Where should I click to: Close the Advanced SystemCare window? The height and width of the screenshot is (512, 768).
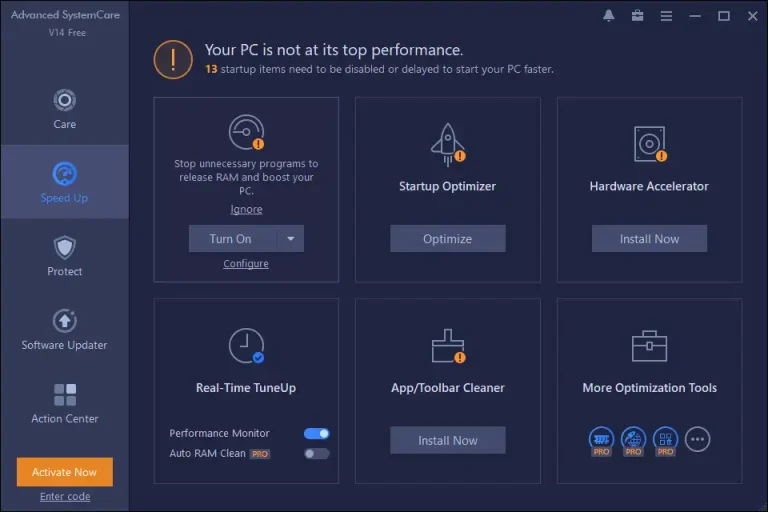pos(753,16)
